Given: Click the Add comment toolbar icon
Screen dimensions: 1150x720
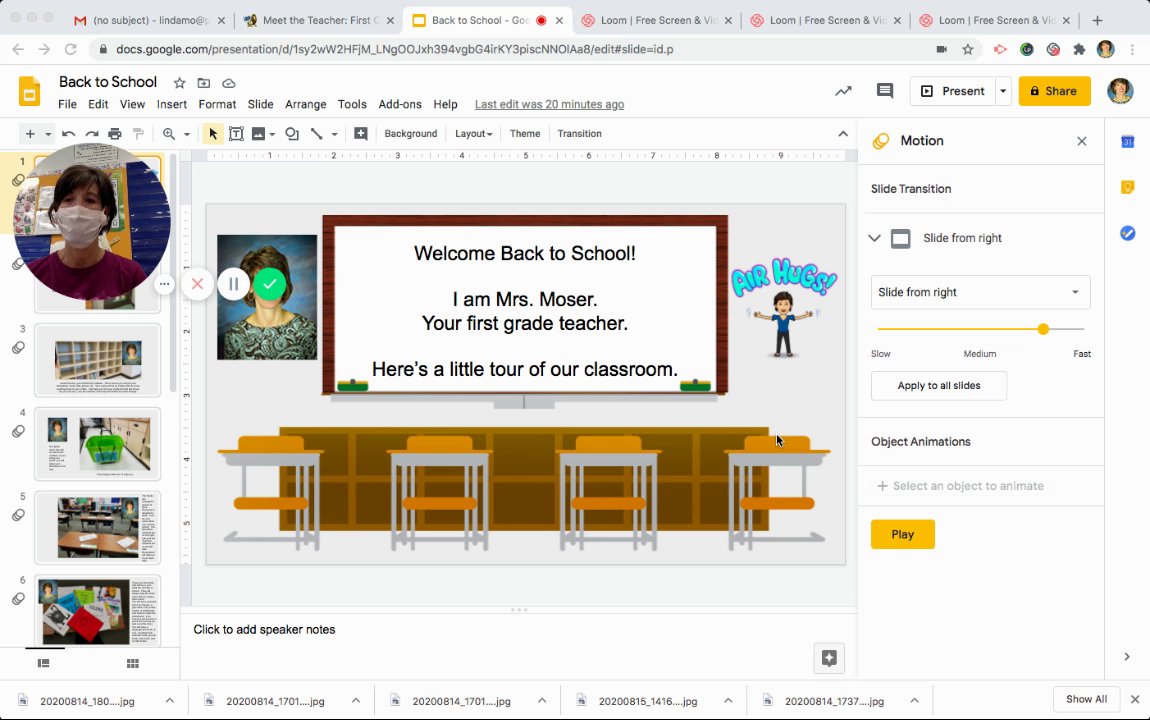Looking at the screenshot, I should pyautogui.click(x=360, y=133).
